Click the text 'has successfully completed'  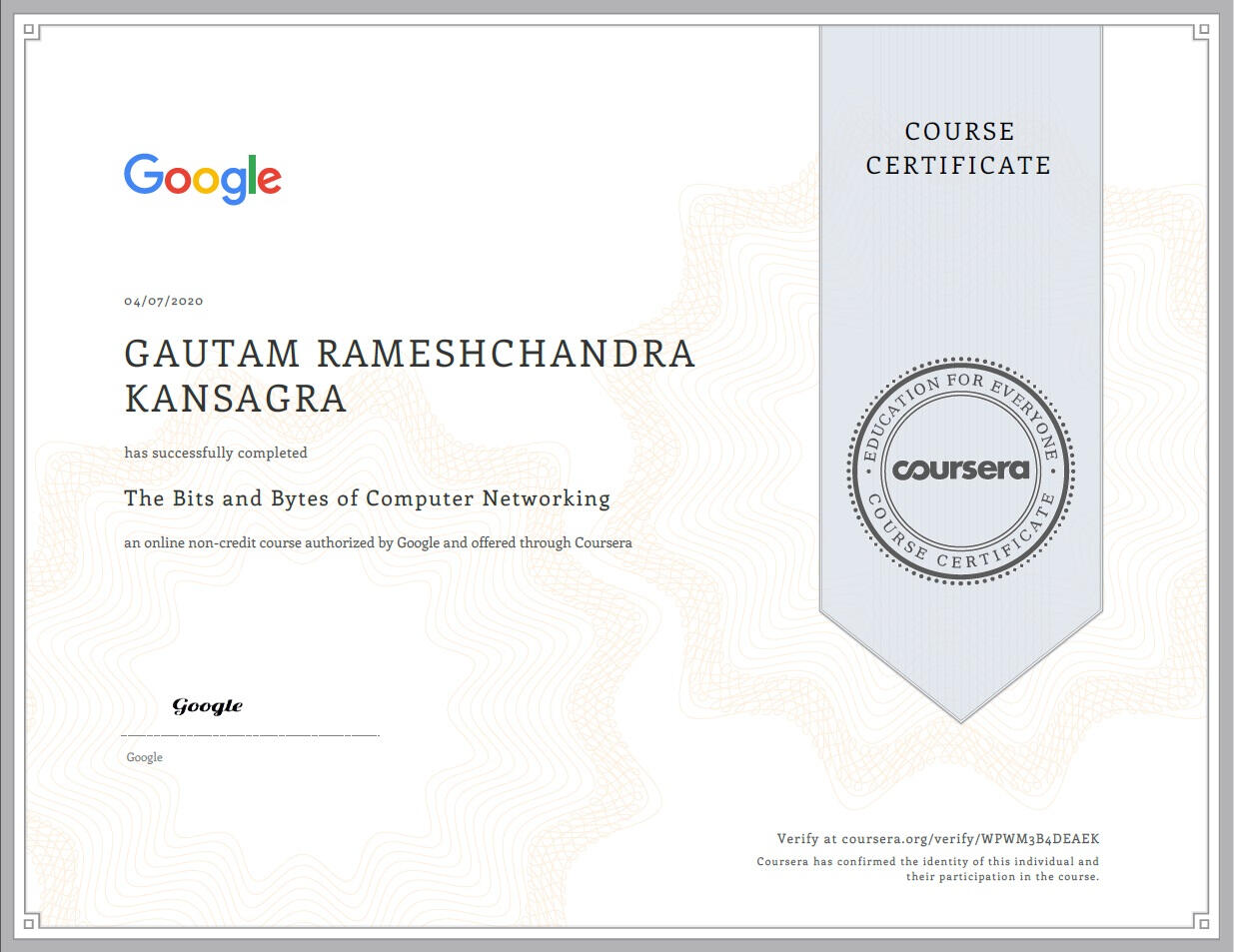(x=216, y=453)
